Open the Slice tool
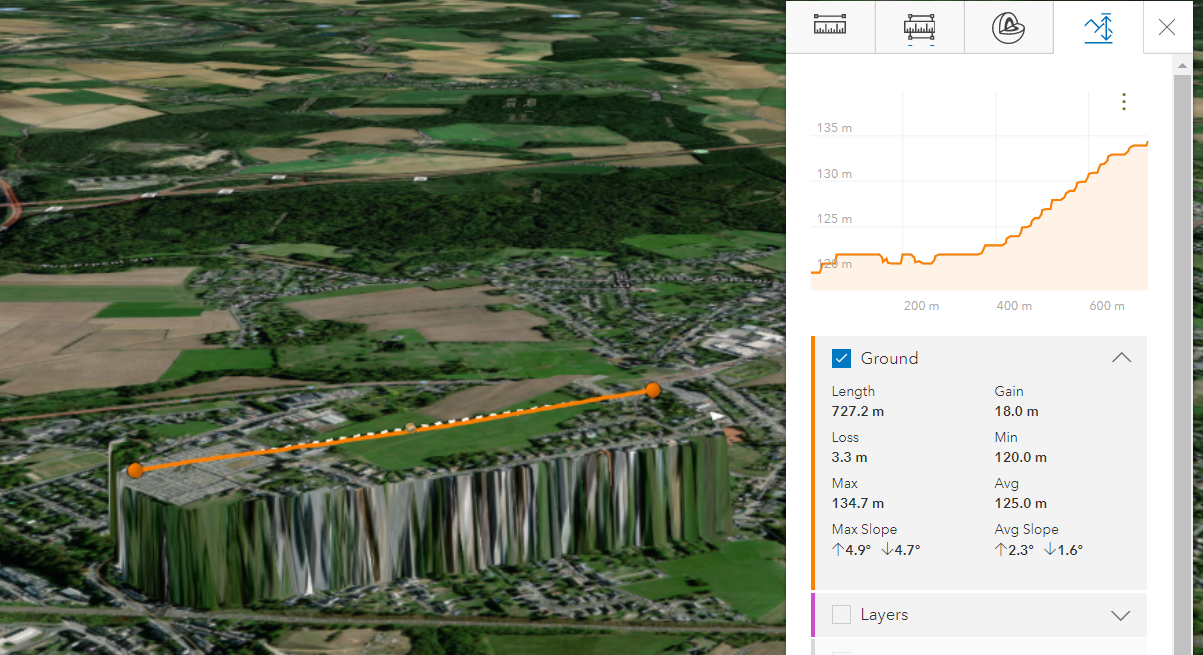The image size is (1203, 655). tap(1008, 27)
